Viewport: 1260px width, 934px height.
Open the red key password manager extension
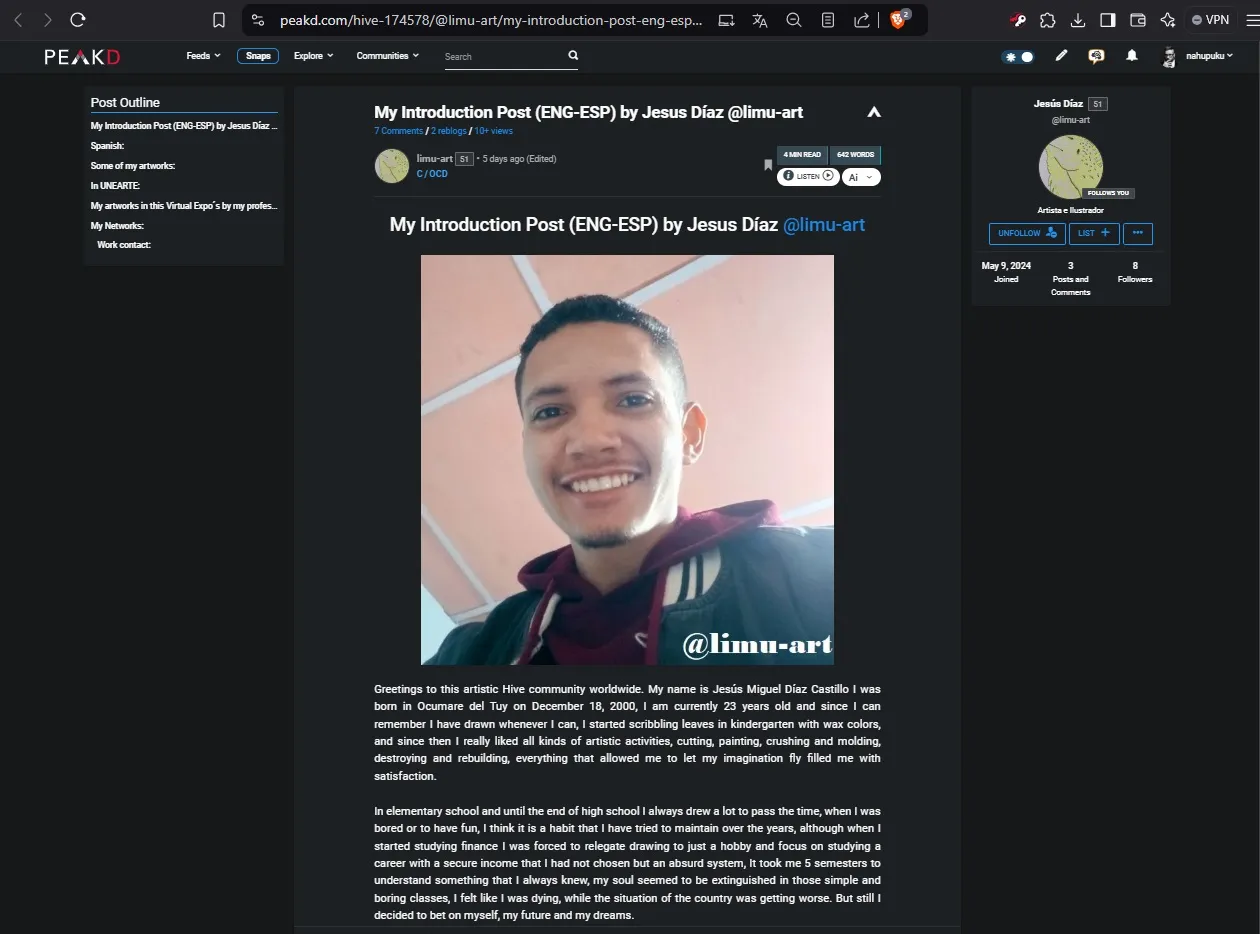pyautogui.click(x=1017, y=20)
